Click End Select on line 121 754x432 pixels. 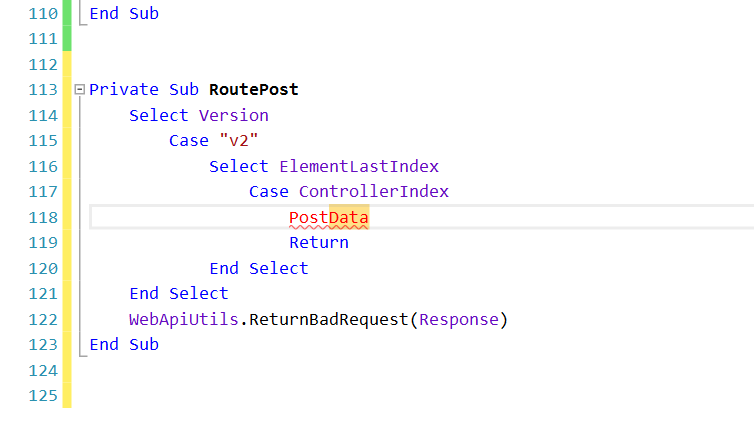coord(178,293)
